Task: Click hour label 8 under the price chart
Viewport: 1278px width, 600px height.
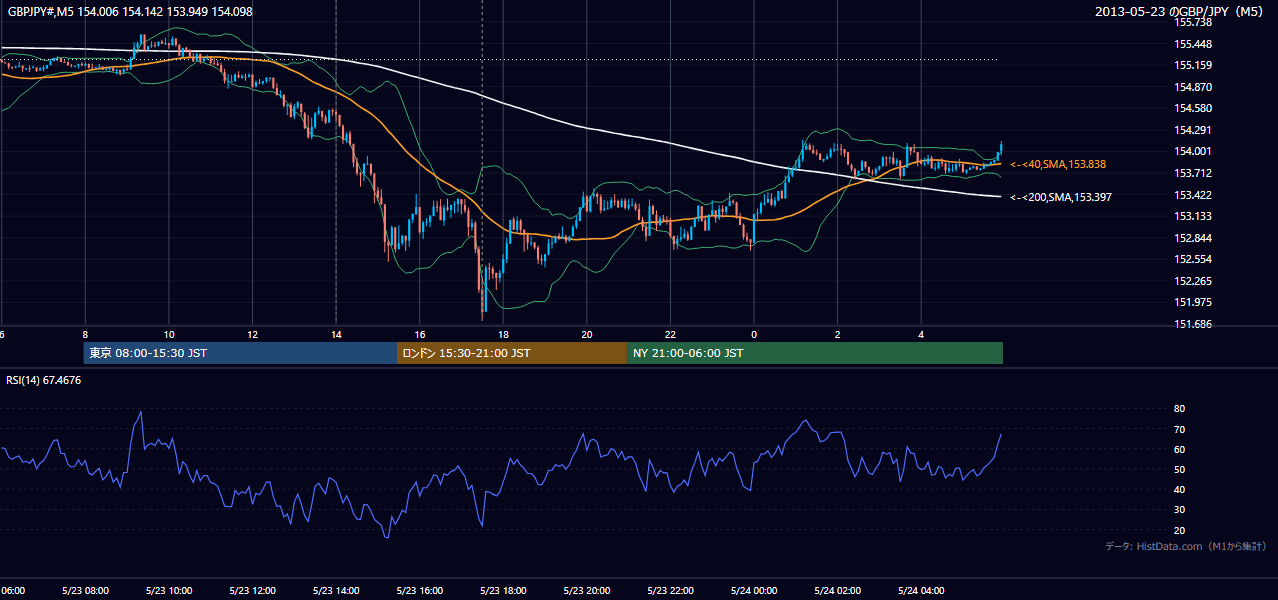Action: tap(85, 334)
